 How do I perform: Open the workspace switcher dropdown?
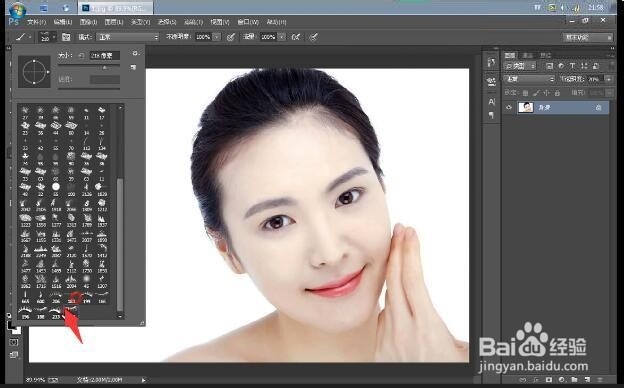point(587,37)
